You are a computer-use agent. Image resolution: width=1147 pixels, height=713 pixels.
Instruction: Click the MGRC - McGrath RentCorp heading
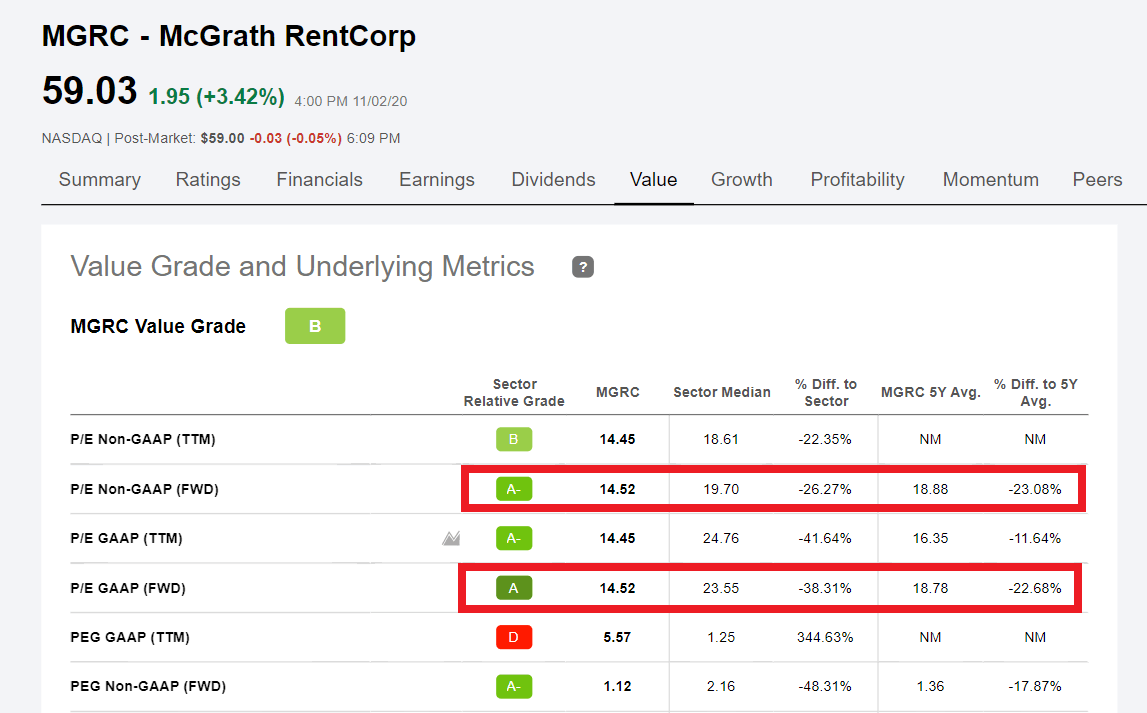pos(228,36)
